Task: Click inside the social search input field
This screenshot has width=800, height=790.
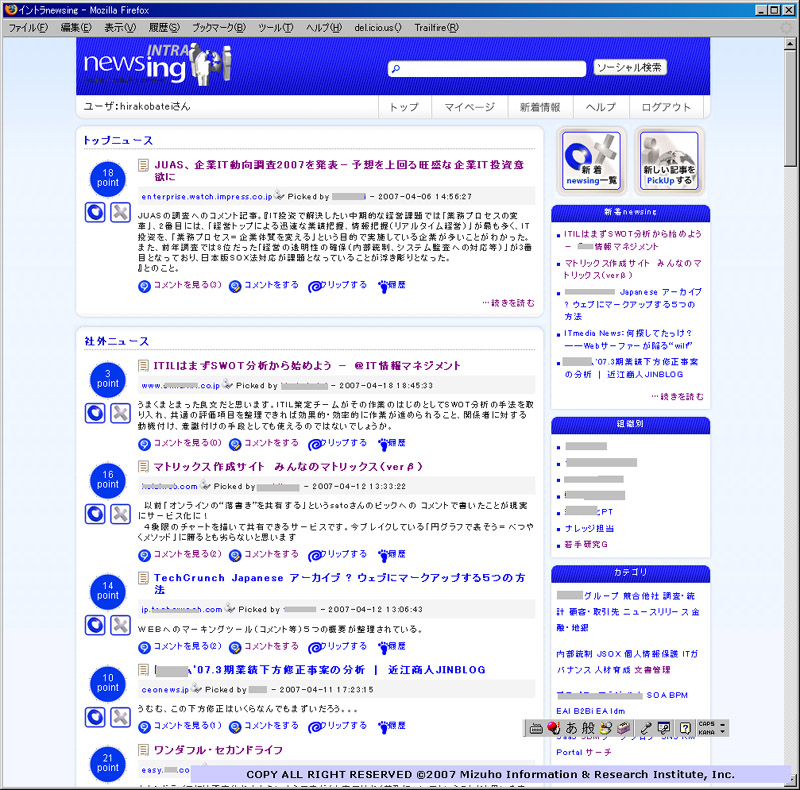Action: click(x=487, y=68)
